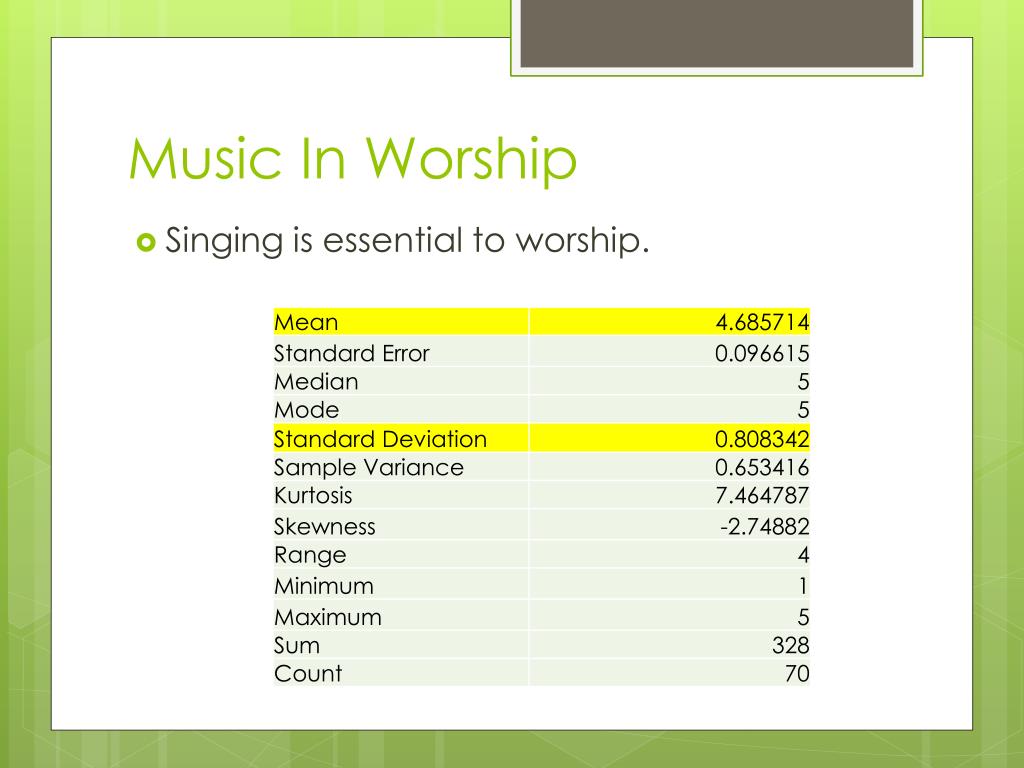Image resolution: width=1024 pixels, height=768 pixels.
Task: Select the Range value 4
Action: point(803,555)
